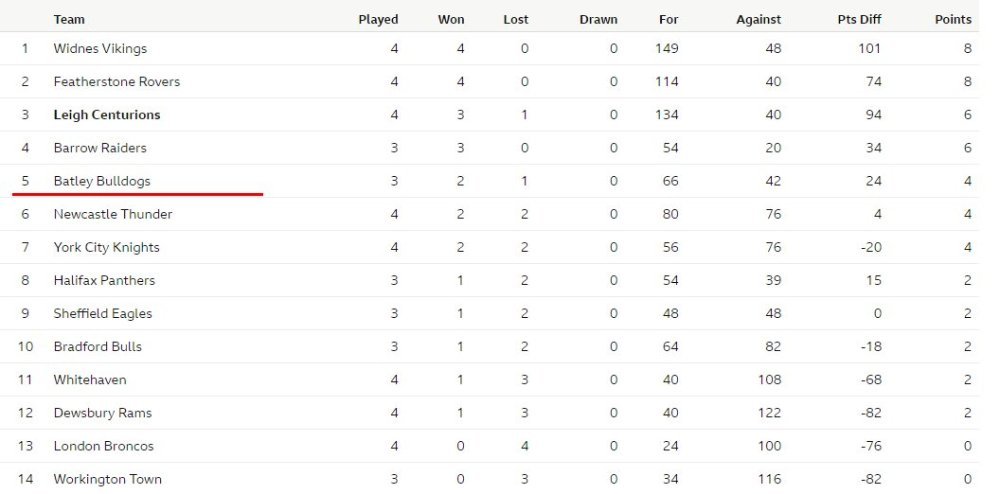This screenshot has height=494, width=1000.
Task: Select the Won column header
Action: tap(451, 19)
